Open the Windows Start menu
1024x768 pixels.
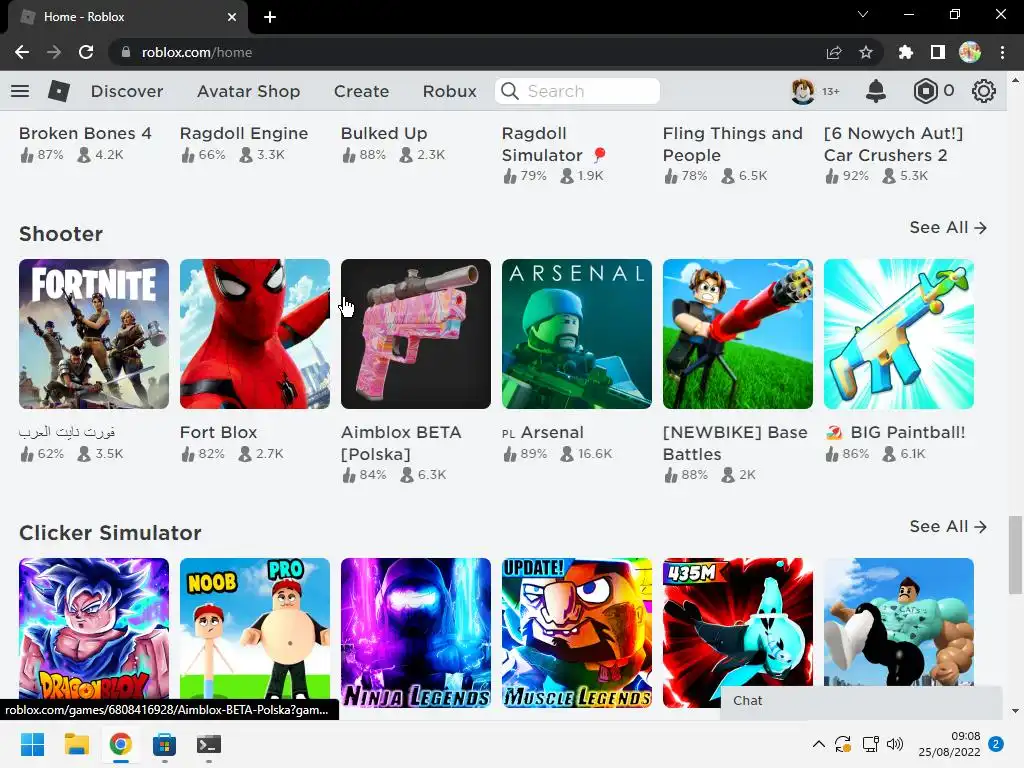33,744
